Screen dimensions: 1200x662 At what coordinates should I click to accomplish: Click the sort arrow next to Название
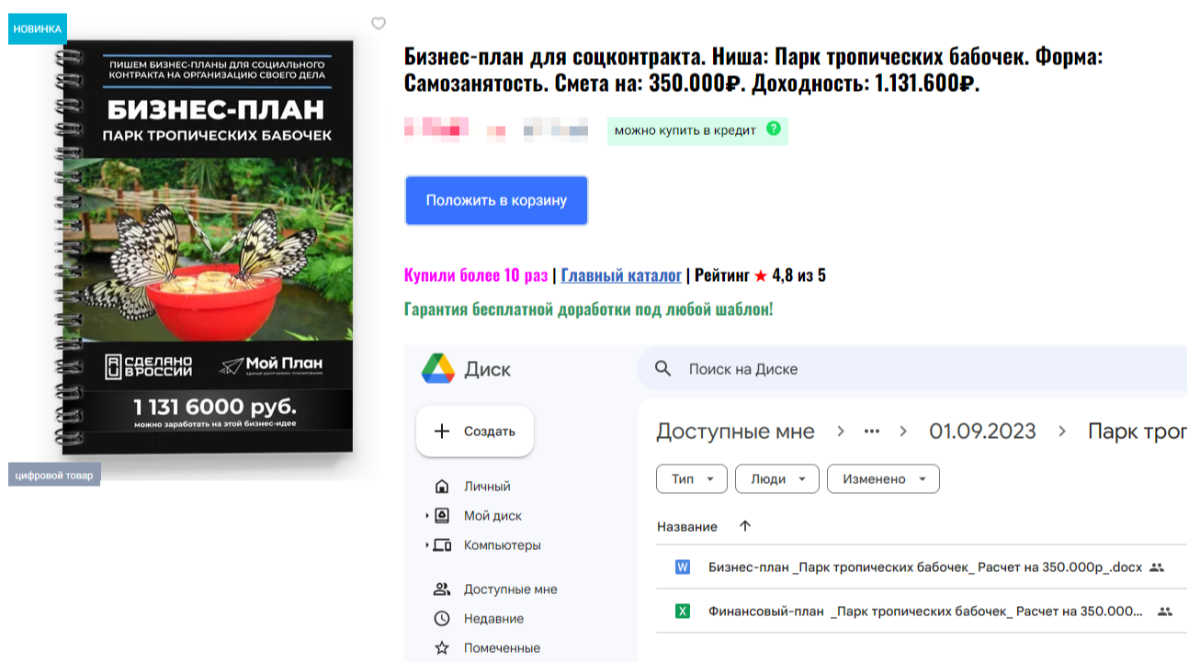click(744, 526)
